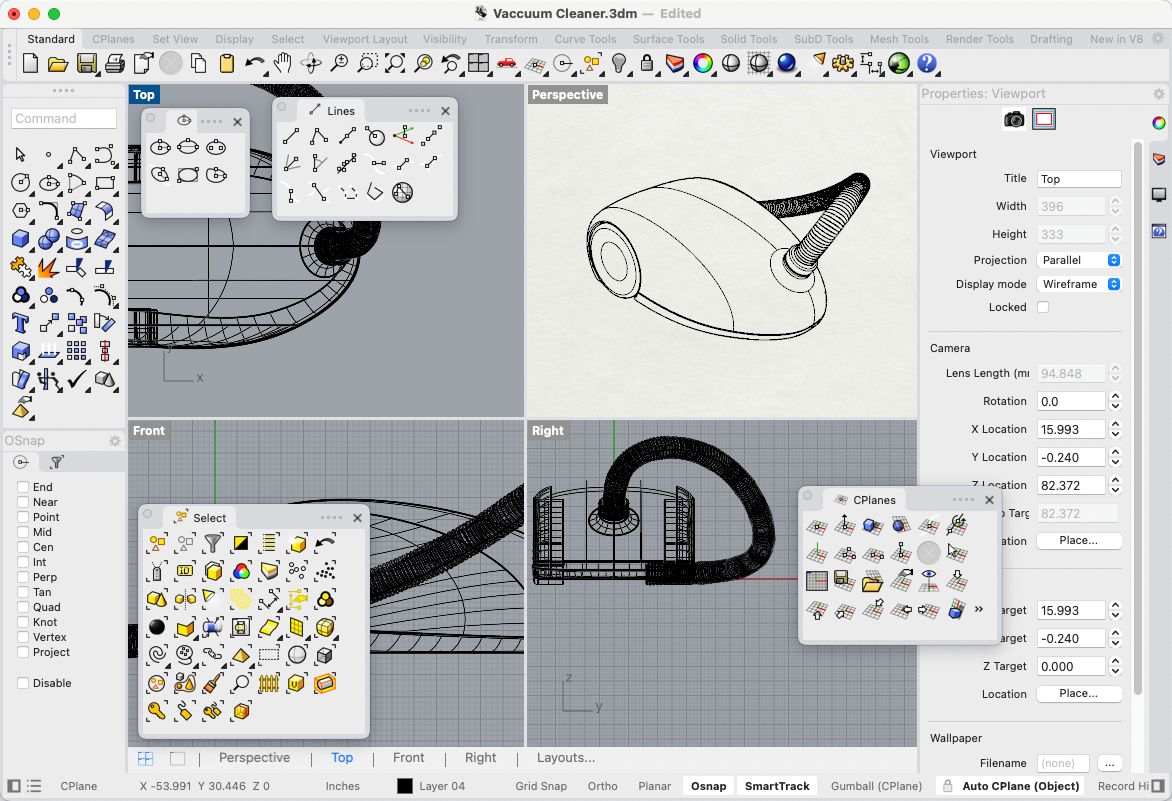Click the Help question mark icon

tap(927, 63)
